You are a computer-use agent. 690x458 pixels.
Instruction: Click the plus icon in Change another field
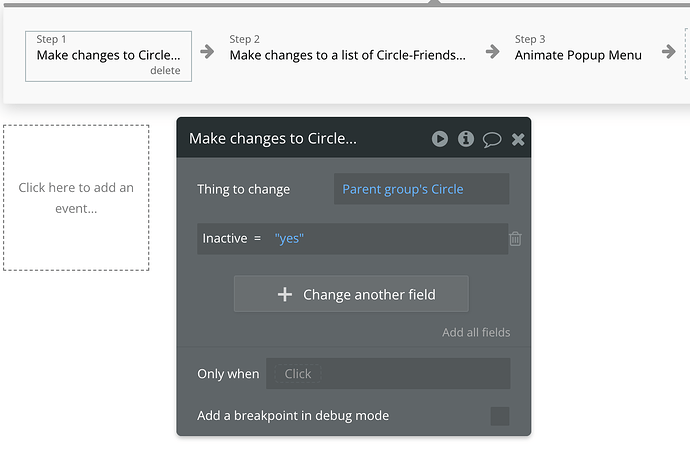tap(285, 295)
